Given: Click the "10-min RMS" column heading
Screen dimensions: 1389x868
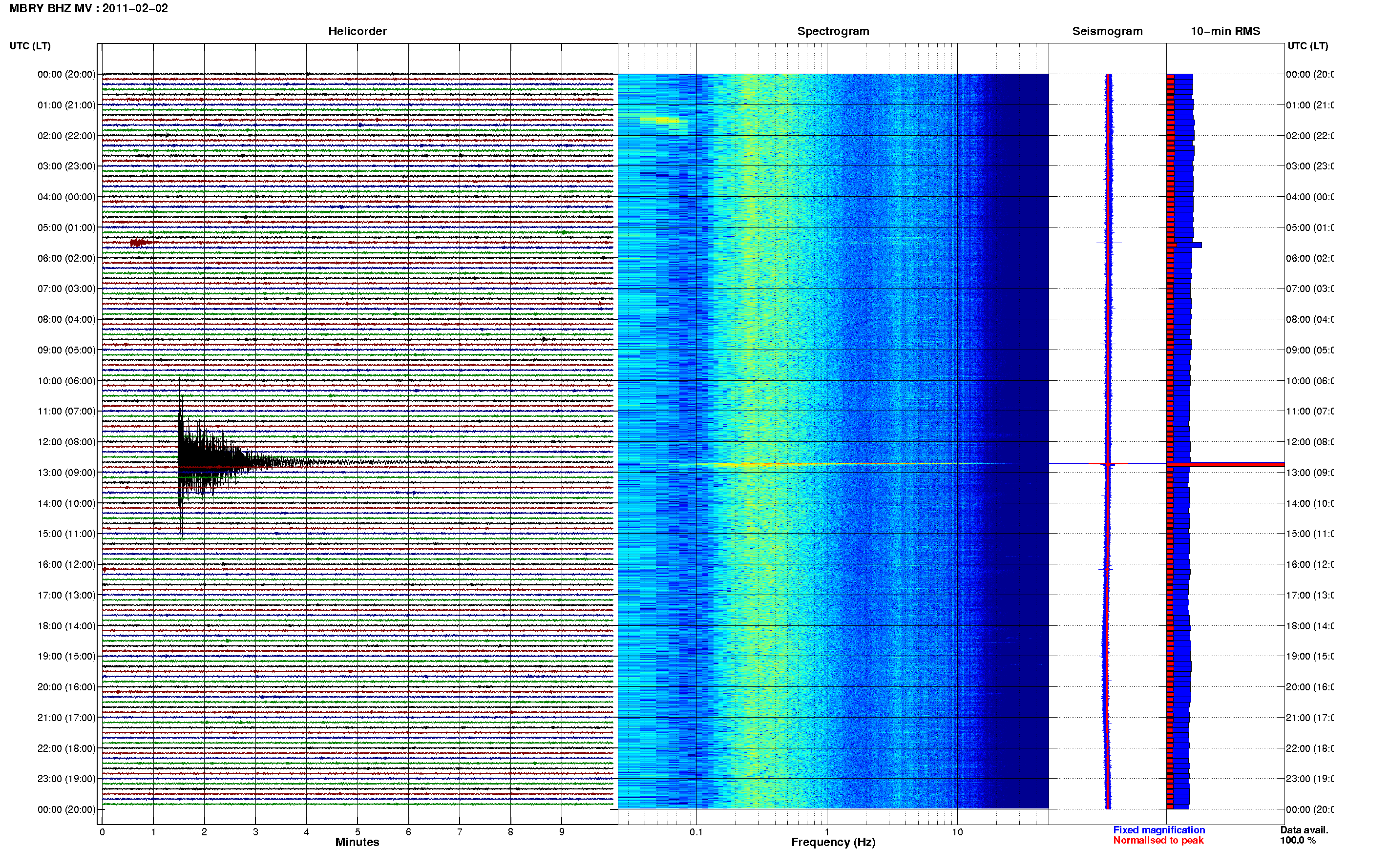Looking at the screenshot, I should pyautogui.click(x=1225, y=31).
